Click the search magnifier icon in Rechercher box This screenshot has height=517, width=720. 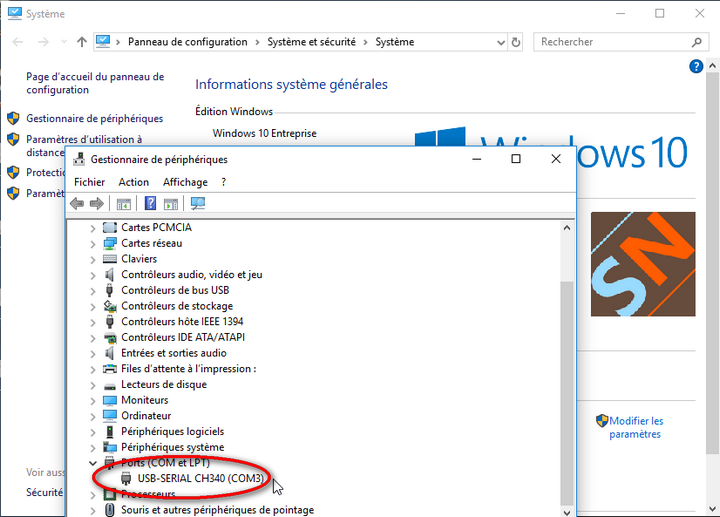coord(697,42)
